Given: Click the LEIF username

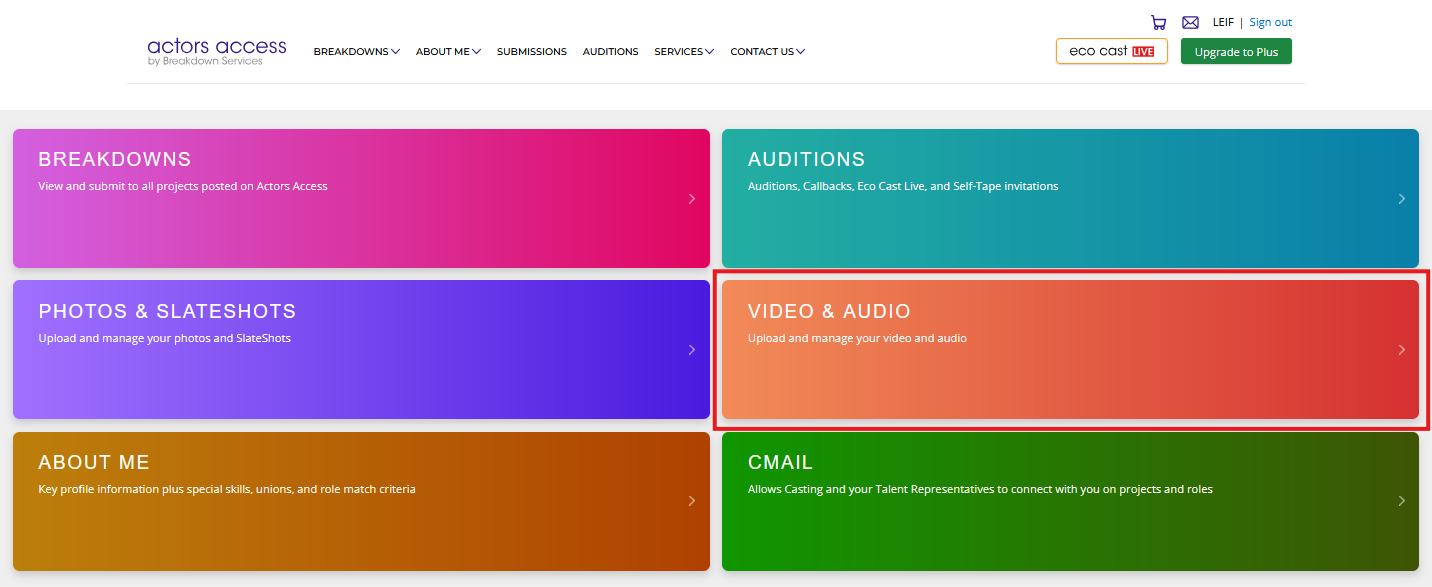Looking at the screenshot, I should click(1223, 22).
